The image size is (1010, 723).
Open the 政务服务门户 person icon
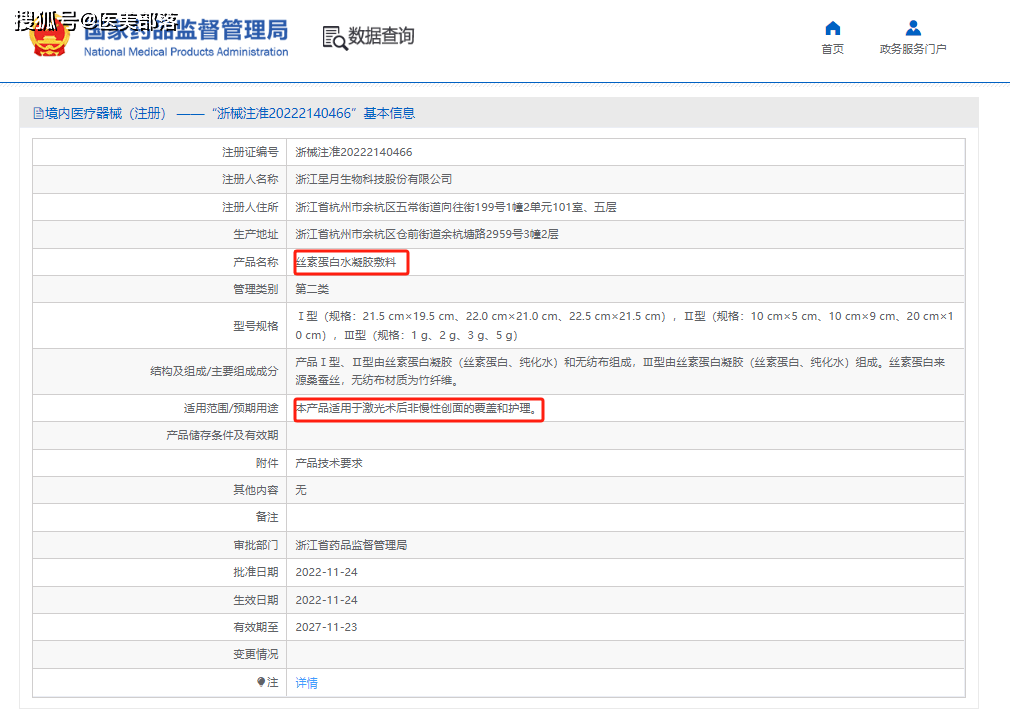coord(912,28)
